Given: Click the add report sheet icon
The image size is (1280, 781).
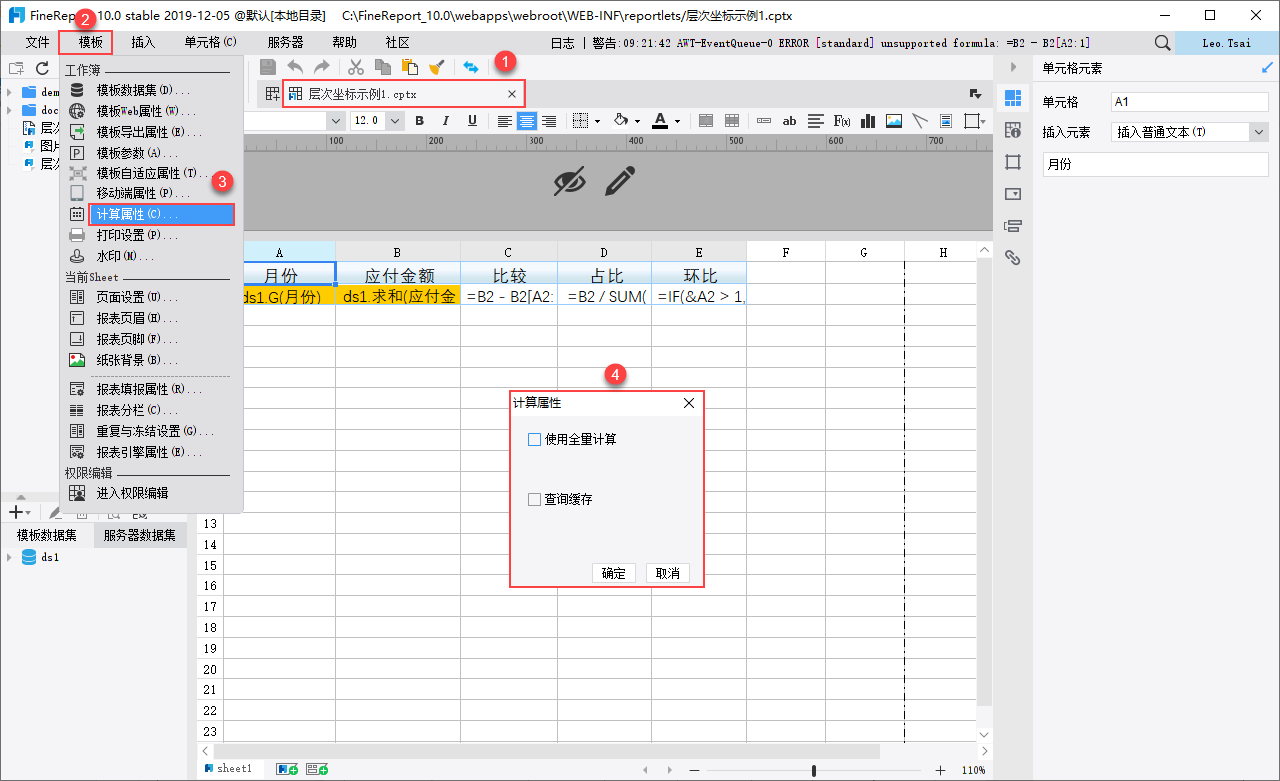Looking at the screenshot, I should 287,769.
